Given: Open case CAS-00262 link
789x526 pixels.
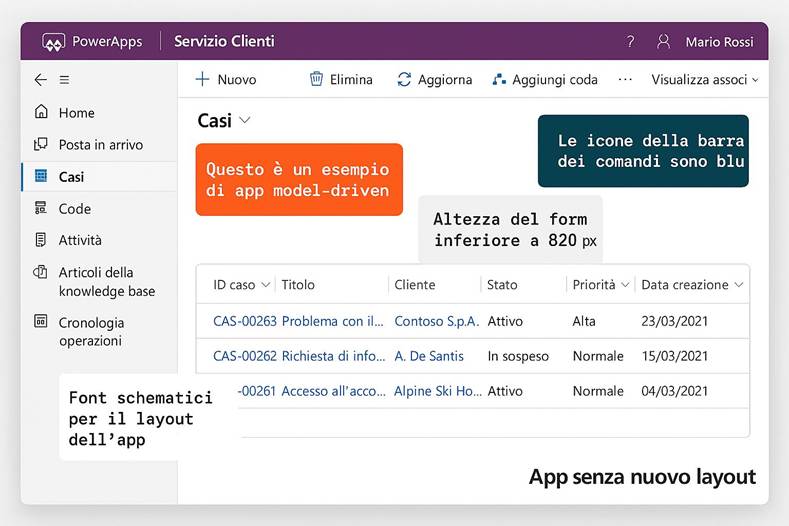Looking at the screenshot, I should coord(245,356).
